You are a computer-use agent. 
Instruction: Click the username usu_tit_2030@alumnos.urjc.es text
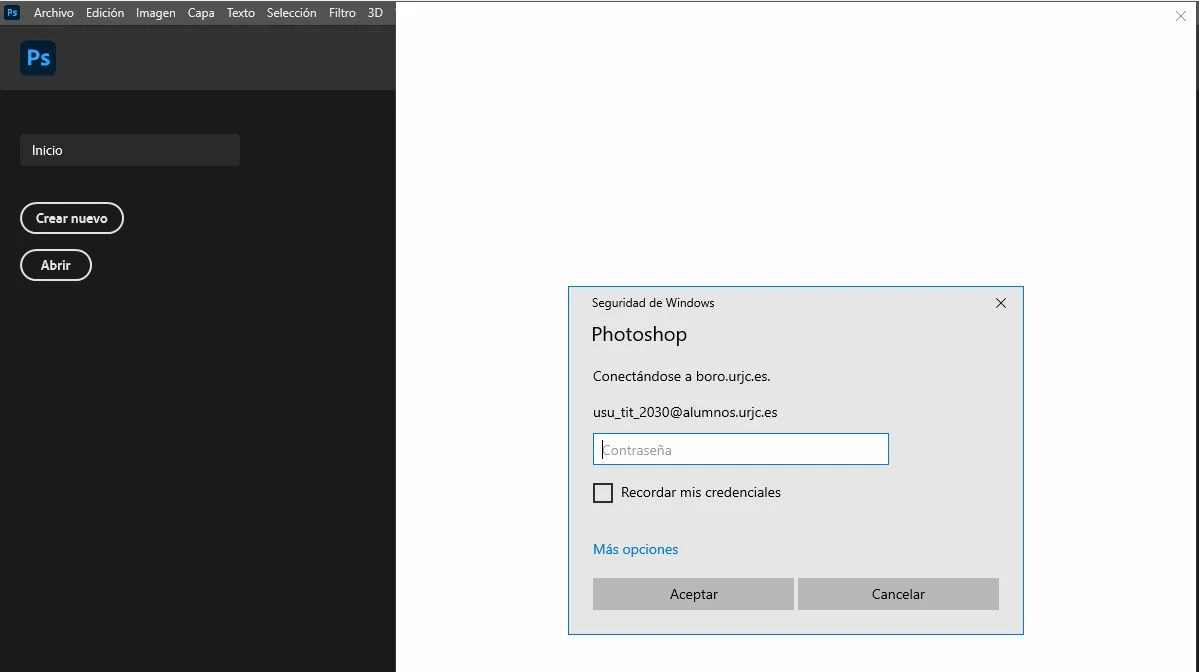coord(685,413)
